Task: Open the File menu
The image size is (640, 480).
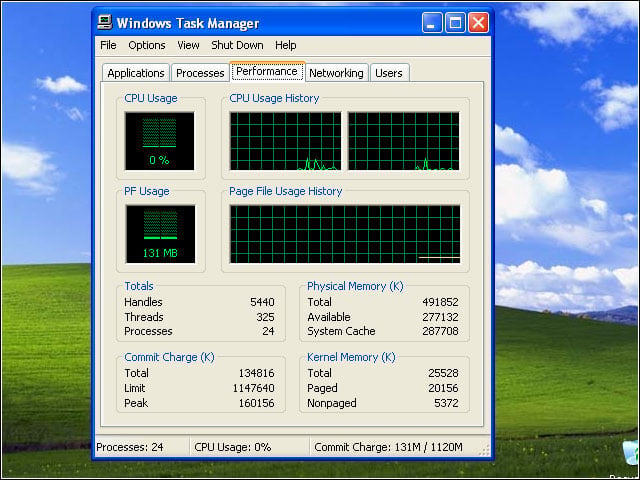Action: [108, 45]
